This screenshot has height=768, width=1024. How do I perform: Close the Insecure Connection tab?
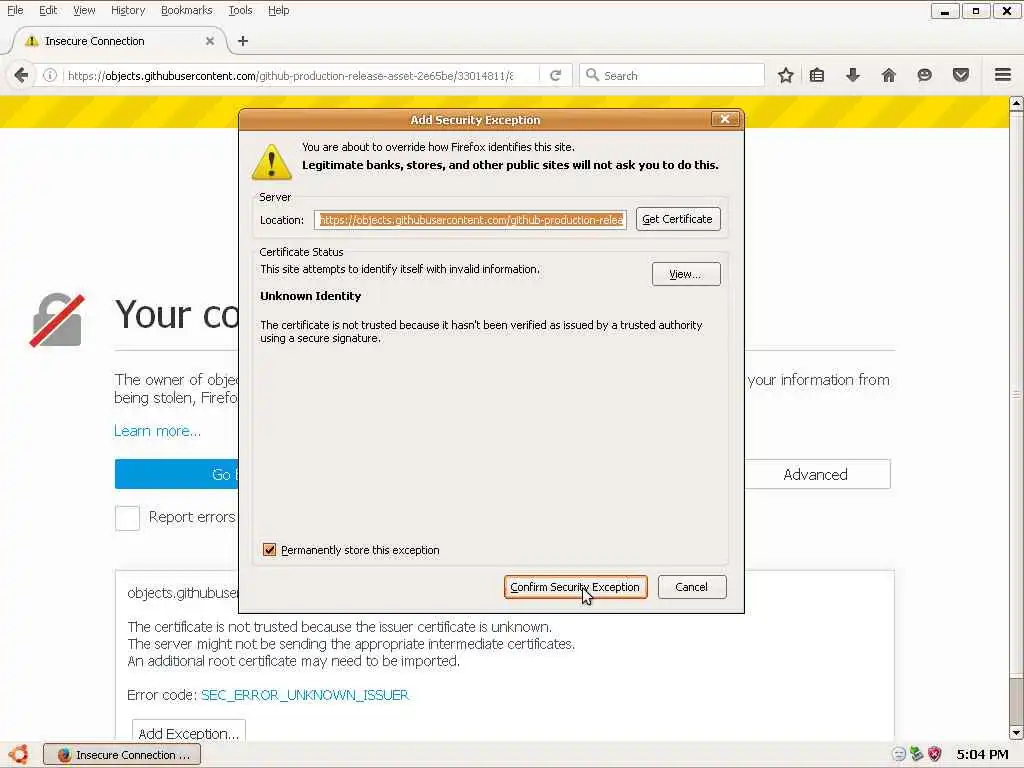click(x=210, y=41)
